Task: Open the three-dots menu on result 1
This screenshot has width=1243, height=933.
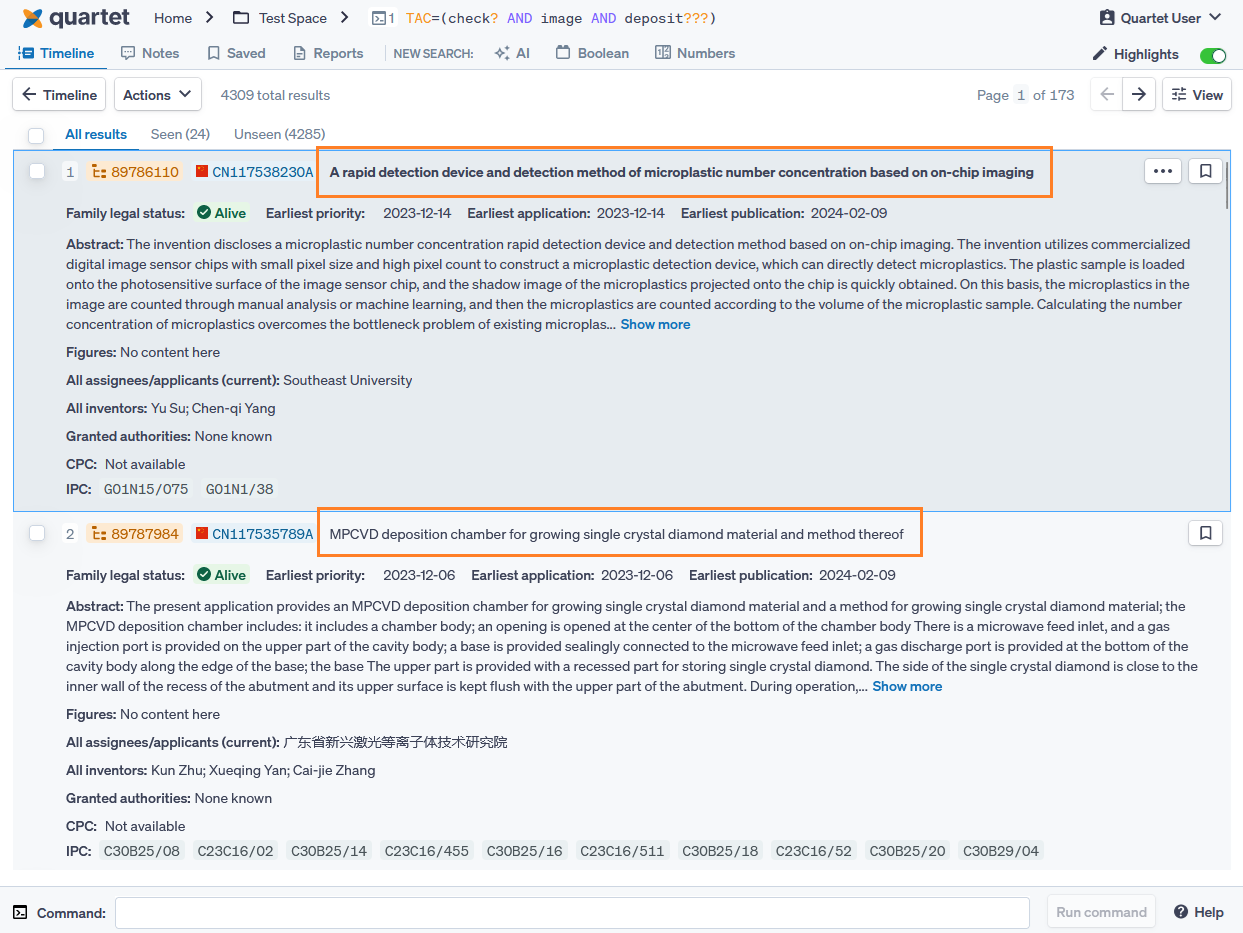Action: click(1162, 171)
